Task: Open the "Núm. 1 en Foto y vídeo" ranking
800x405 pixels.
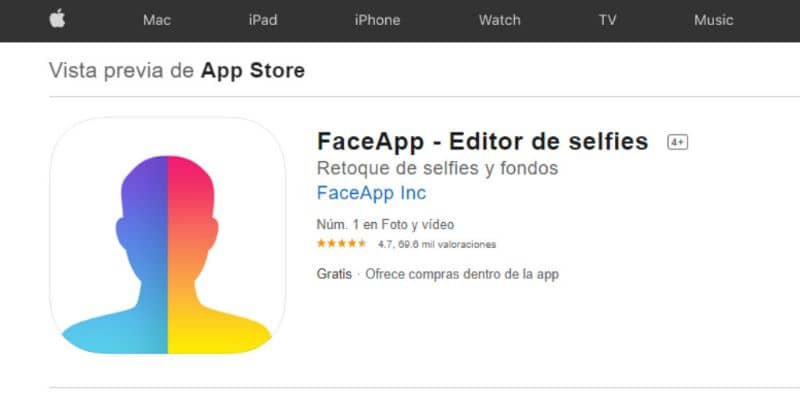Action: [x=385, y=224]
